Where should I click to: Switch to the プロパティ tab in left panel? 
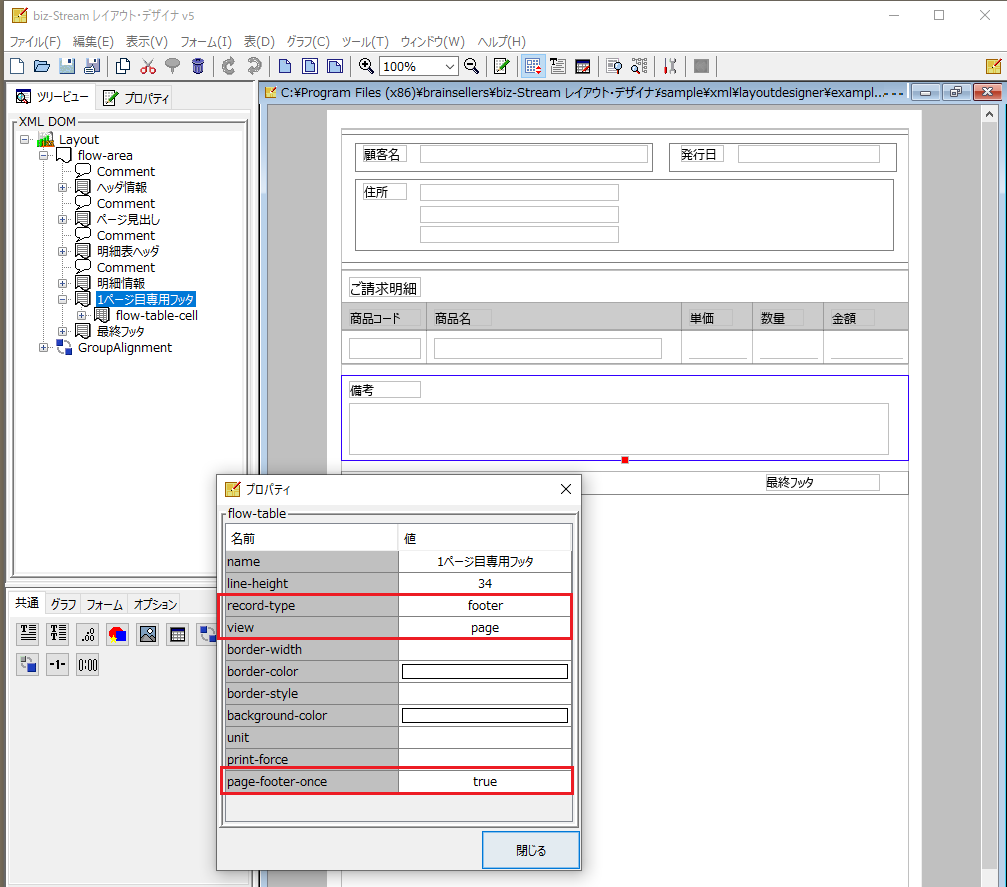(136, 98)
